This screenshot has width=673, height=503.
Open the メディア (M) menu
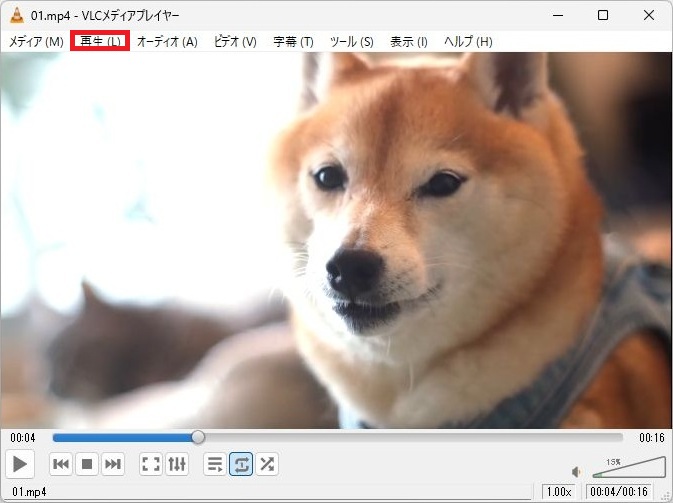point(36,42)
